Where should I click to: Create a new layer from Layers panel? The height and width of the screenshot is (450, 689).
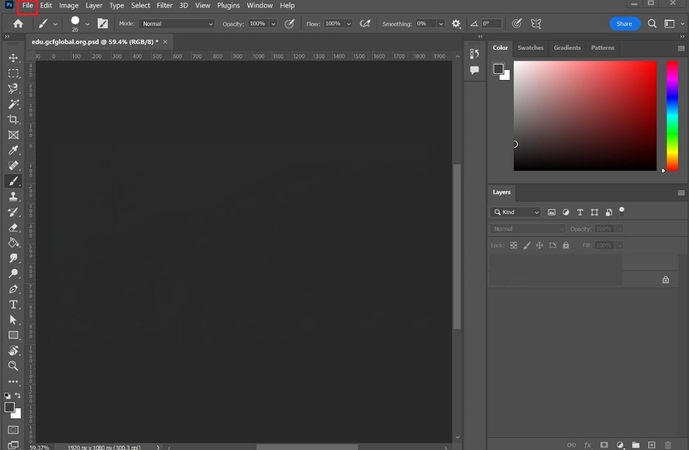pos(651,444)
